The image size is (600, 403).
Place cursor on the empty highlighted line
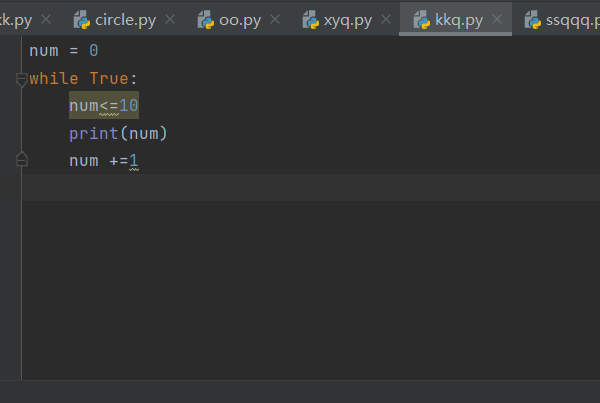[311, 188]
